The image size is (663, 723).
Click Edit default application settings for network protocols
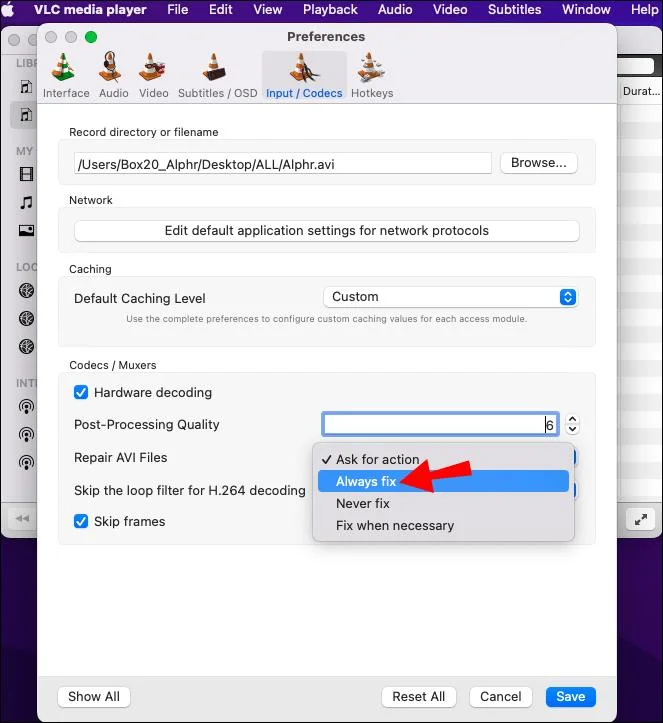326,231
